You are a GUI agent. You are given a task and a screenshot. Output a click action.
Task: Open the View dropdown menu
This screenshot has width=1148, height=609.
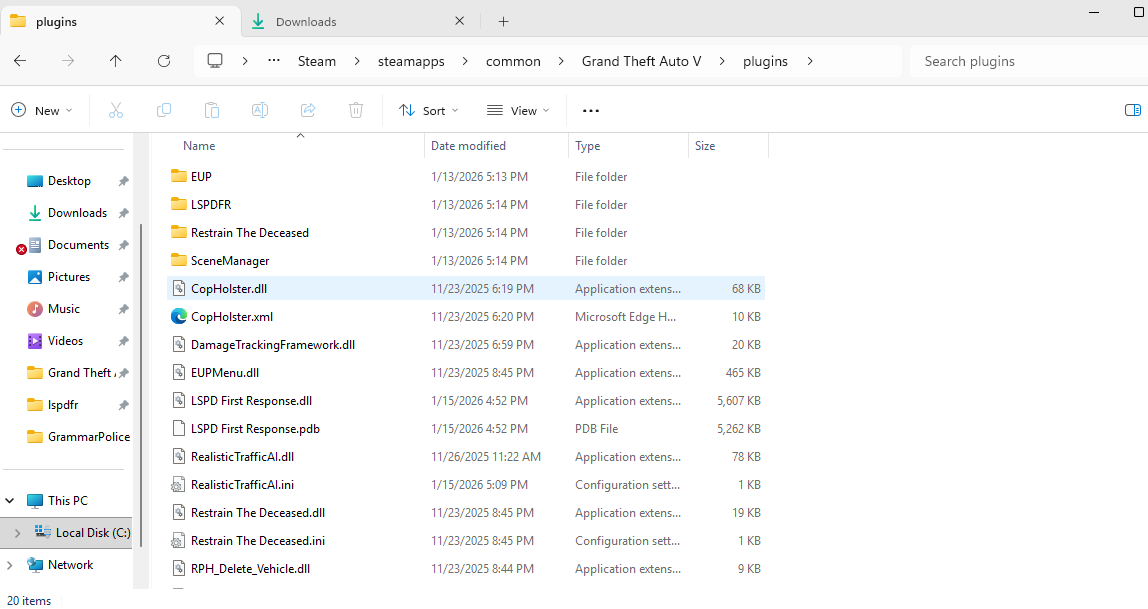(x=517, y=111)
